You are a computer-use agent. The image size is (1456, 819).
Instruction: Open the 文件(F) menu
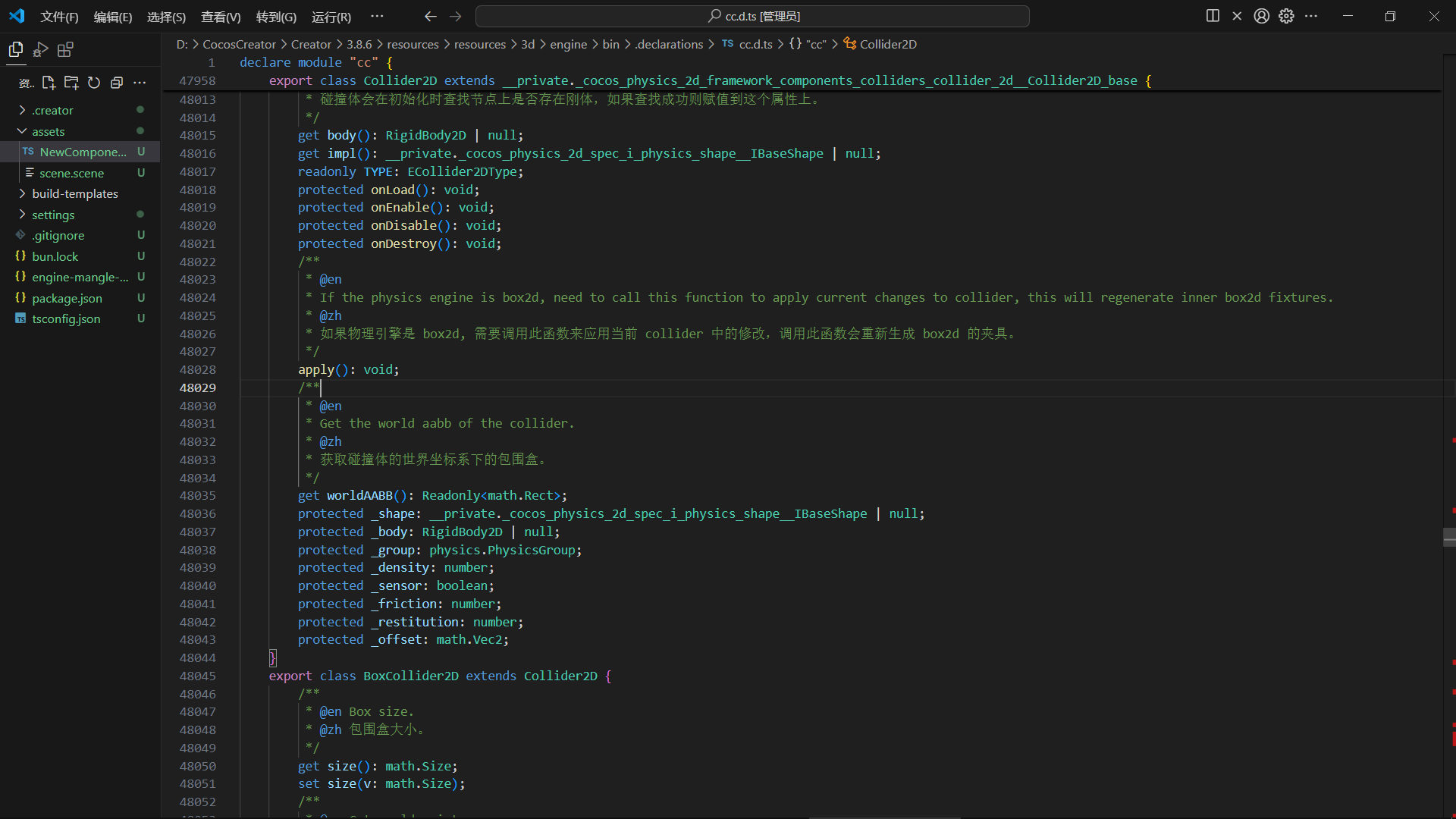point(59,16)
